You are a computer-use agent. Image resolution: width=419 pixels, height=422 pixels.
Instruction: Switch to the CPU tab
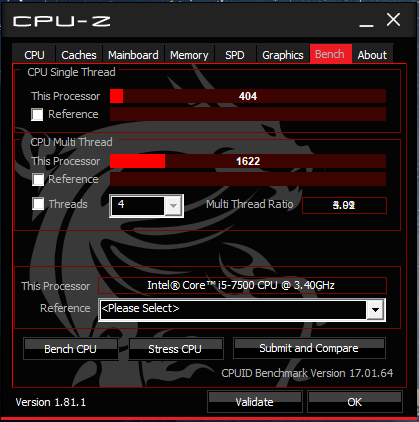34,55
